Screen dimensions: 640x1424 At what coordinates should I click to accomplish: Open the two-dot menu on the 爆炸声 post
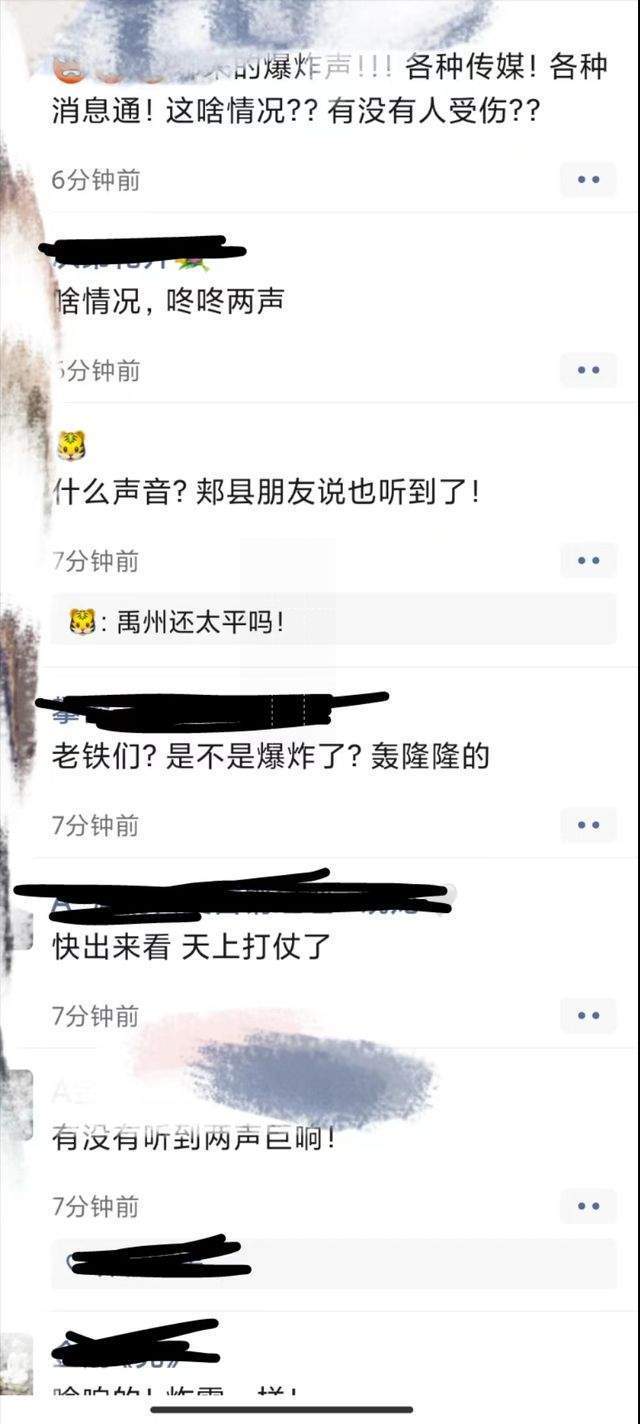[588, 180]
